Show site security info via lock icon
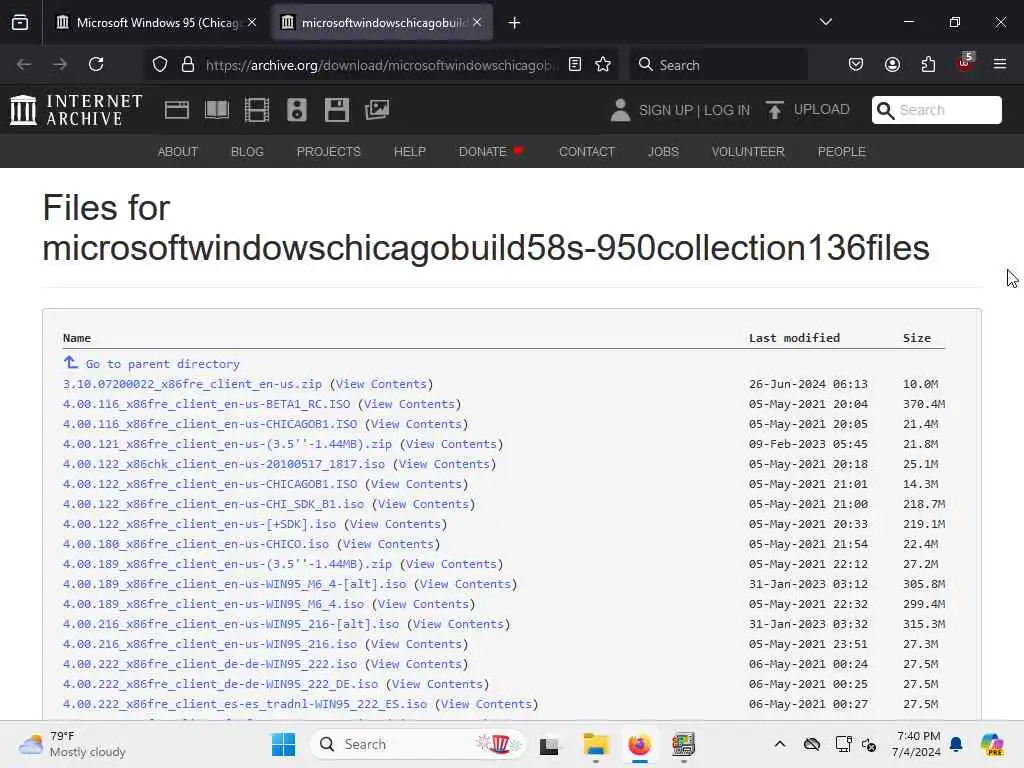The height and width of the screenshot is (768, 1024). pyautogui.click(x=188, y=64)
